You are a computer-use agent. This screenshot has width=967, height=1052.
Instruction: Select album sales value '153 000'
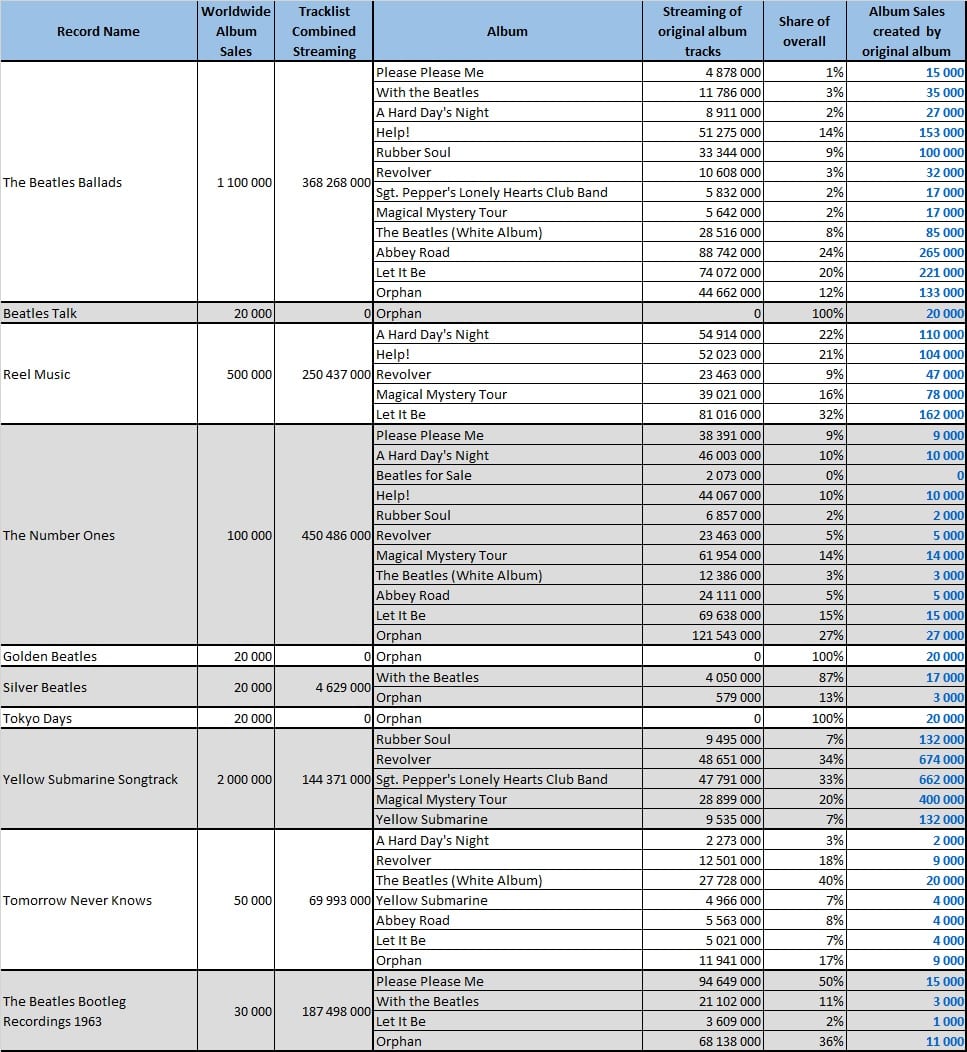941,133
